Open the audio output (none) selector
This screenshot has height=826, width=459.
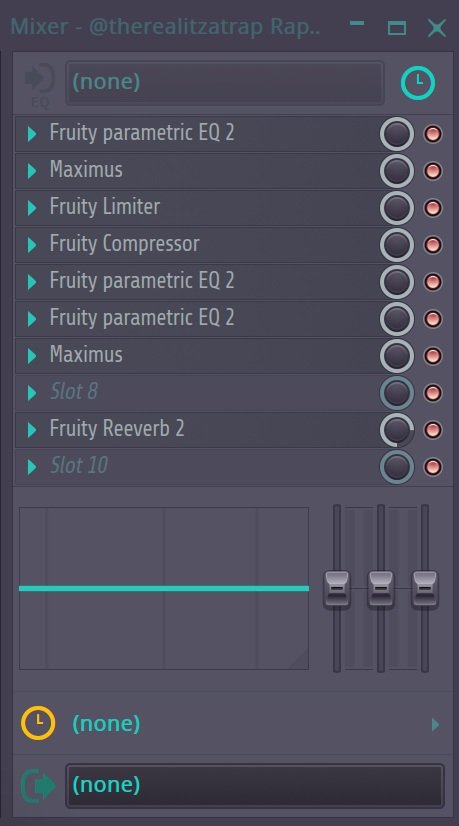(255, 785)
